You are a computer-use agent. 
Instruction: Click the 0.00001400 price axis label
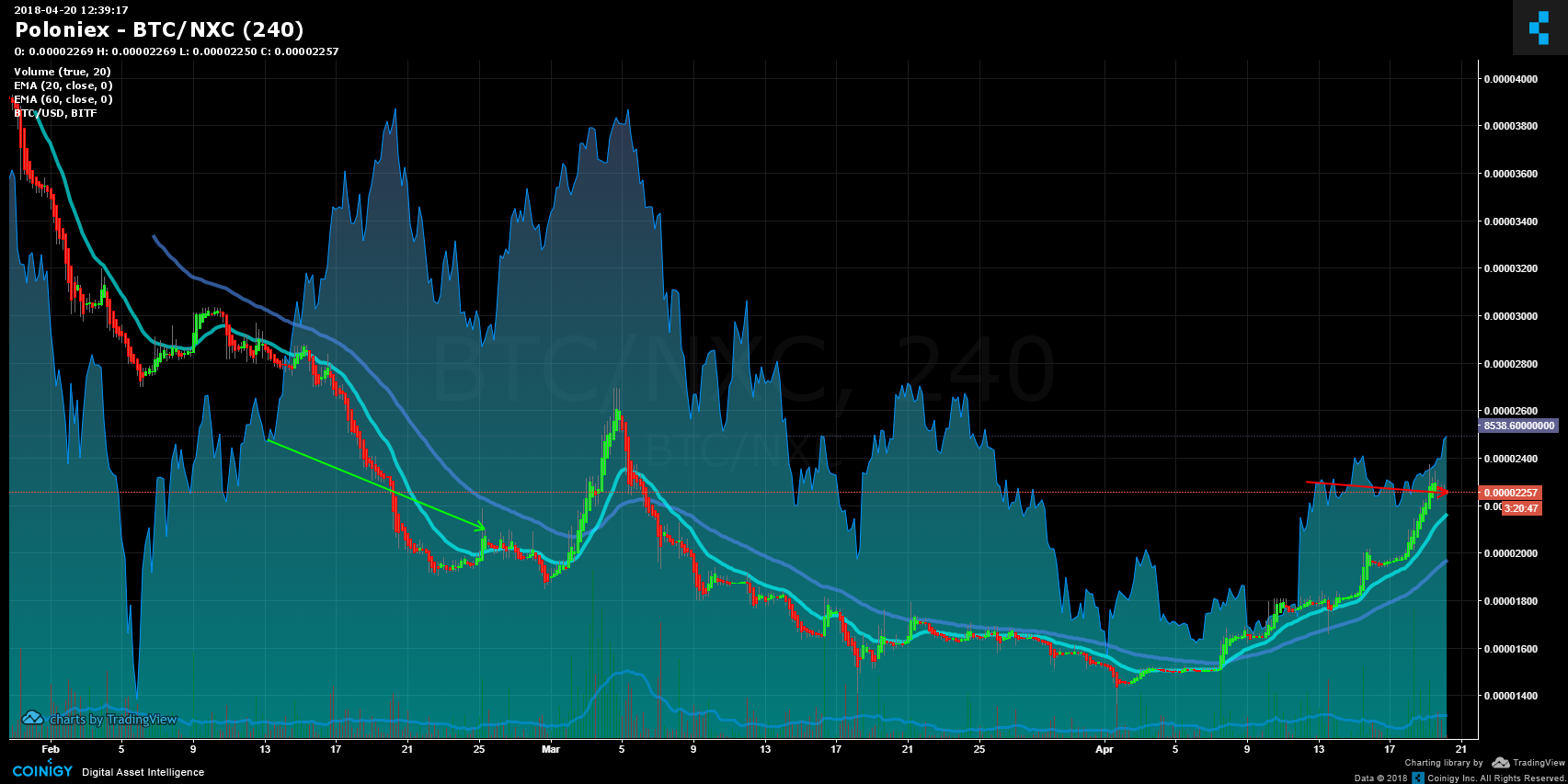[1510, 696]
